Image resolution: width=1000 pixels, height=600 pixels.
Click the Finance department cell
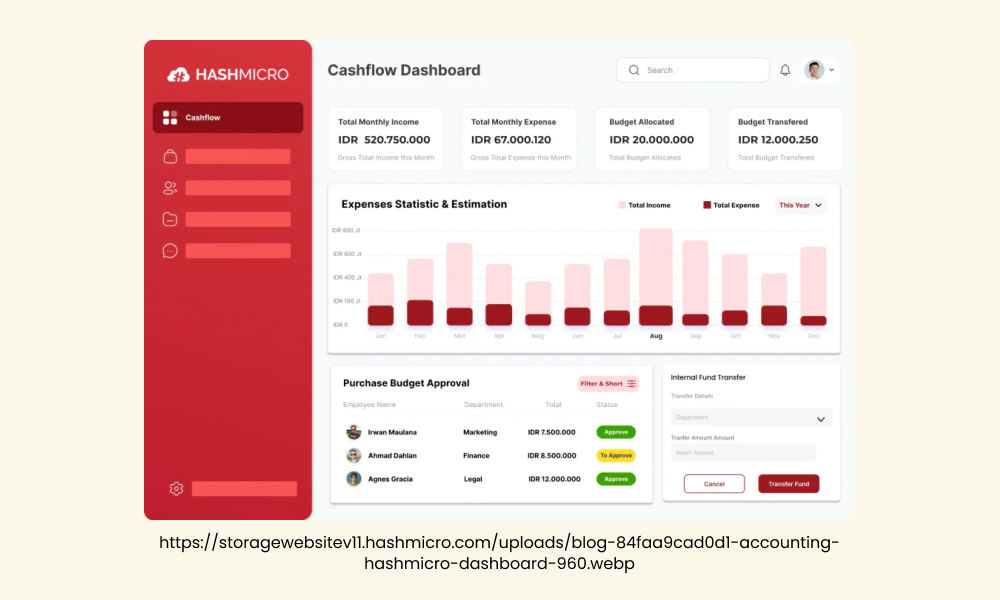(x=476, y=455)
